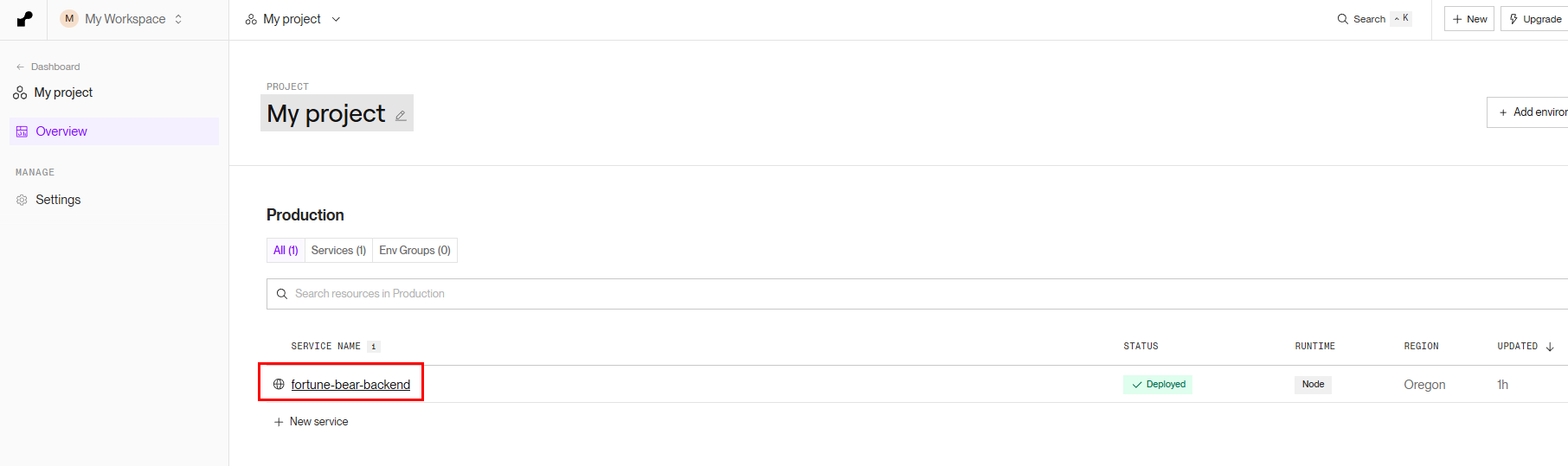The height and width of the screenshot is (466, 1568).
Task: Click the Settings gear icon in sidebar
Action: pyautogui.click(x=22, y=200)
